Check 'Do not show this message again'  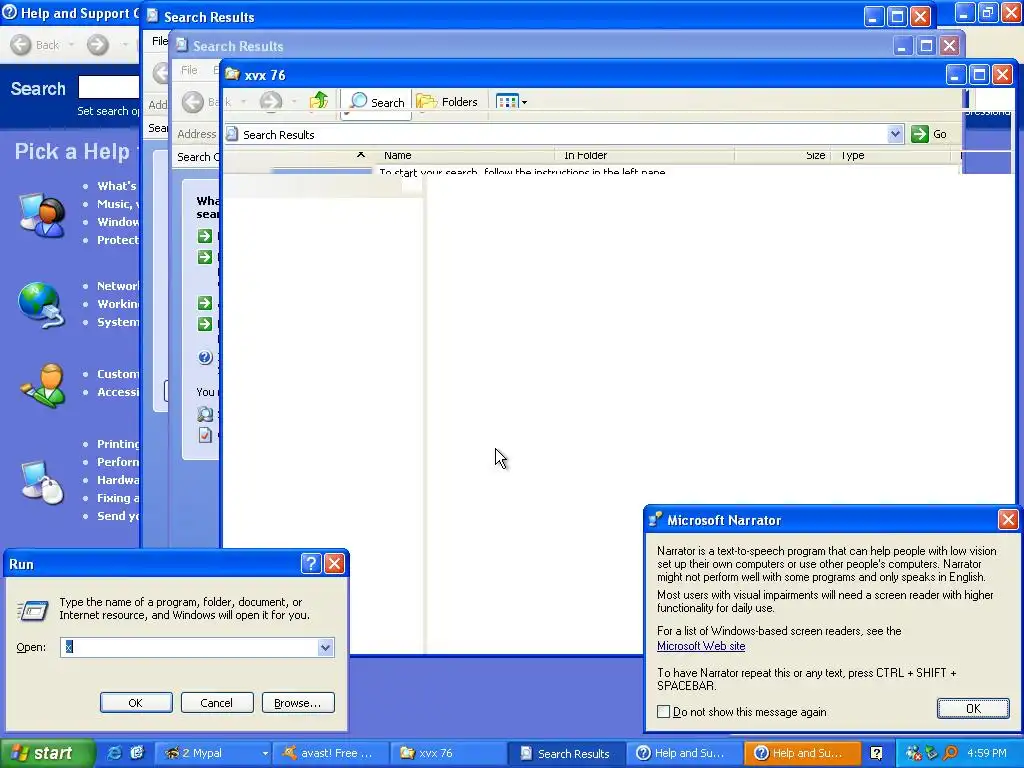point(664,712)
